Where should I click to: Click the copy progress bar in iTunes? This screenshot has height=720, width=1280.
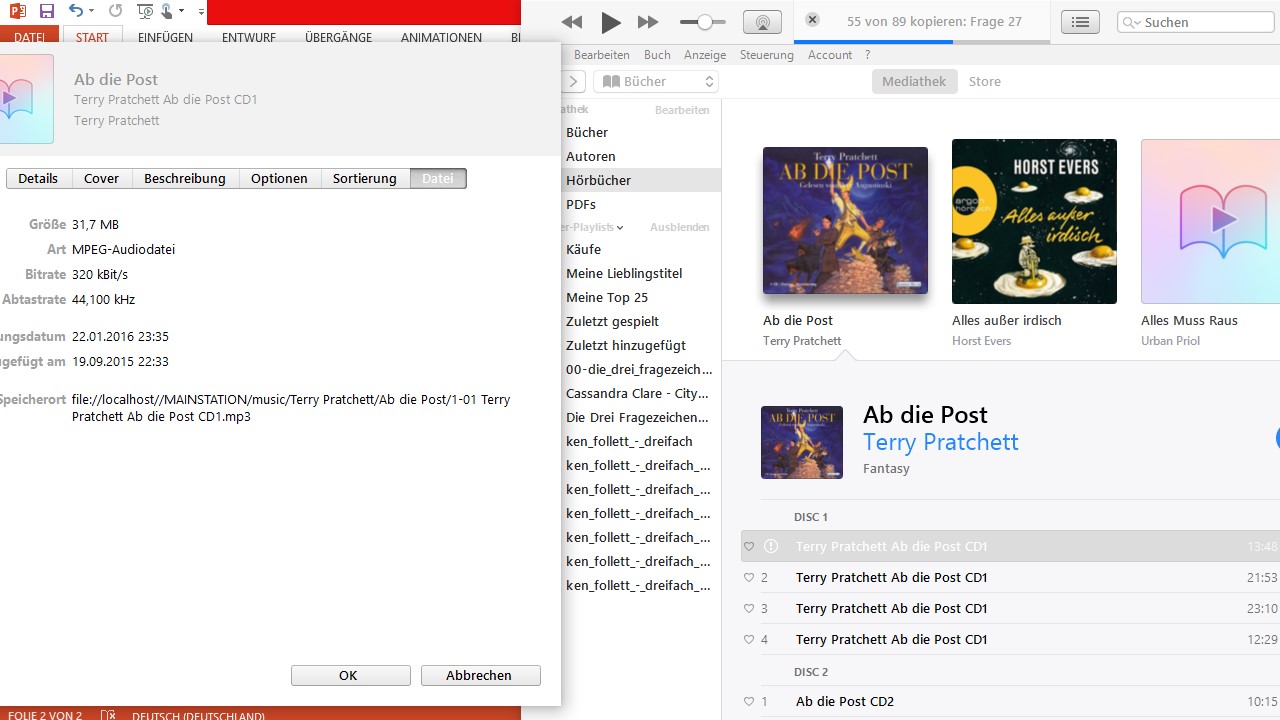[922, 42]
